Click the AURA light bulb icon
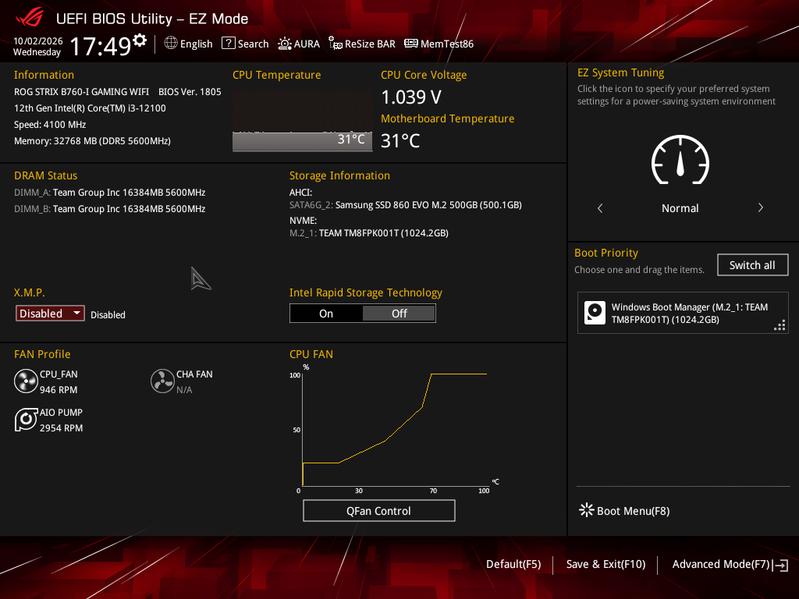Viewport: 799px width, 599px height. click(284, 44)
